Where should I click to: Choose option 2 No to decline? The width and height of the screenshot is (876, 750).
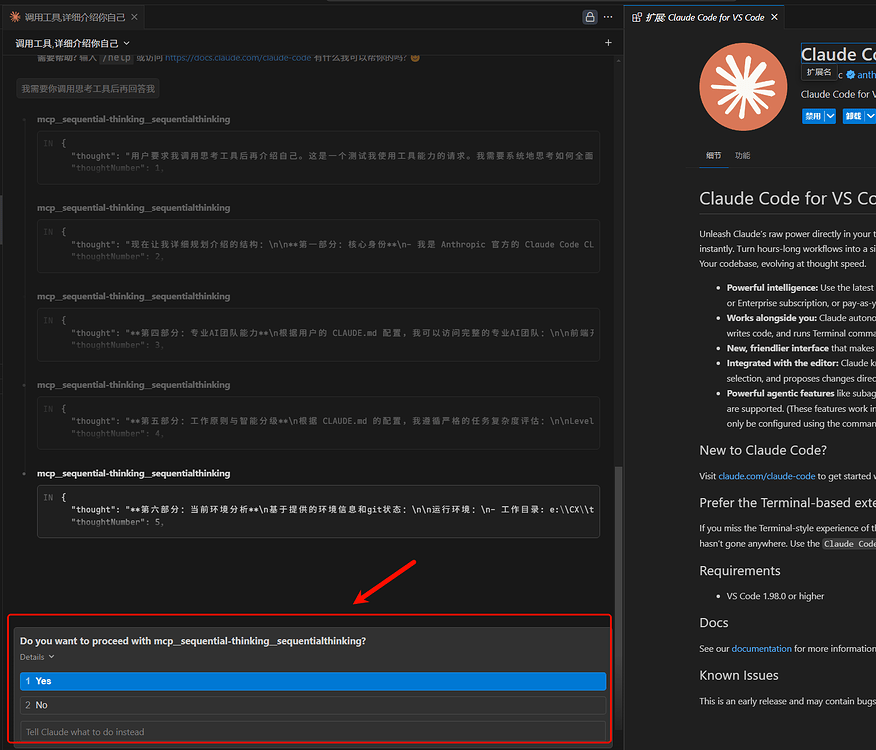click(x=313, y=705)
